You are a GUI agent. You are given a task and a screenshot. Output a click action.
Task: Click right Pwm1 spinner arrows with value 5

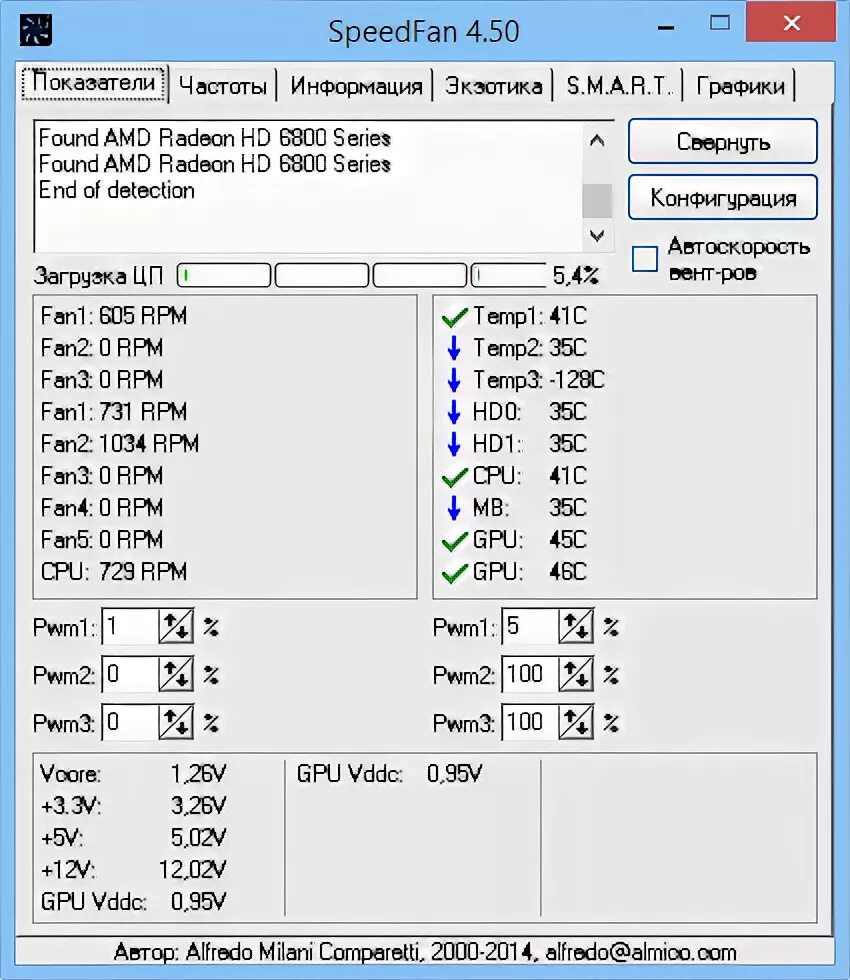click(x=576, y=626)
